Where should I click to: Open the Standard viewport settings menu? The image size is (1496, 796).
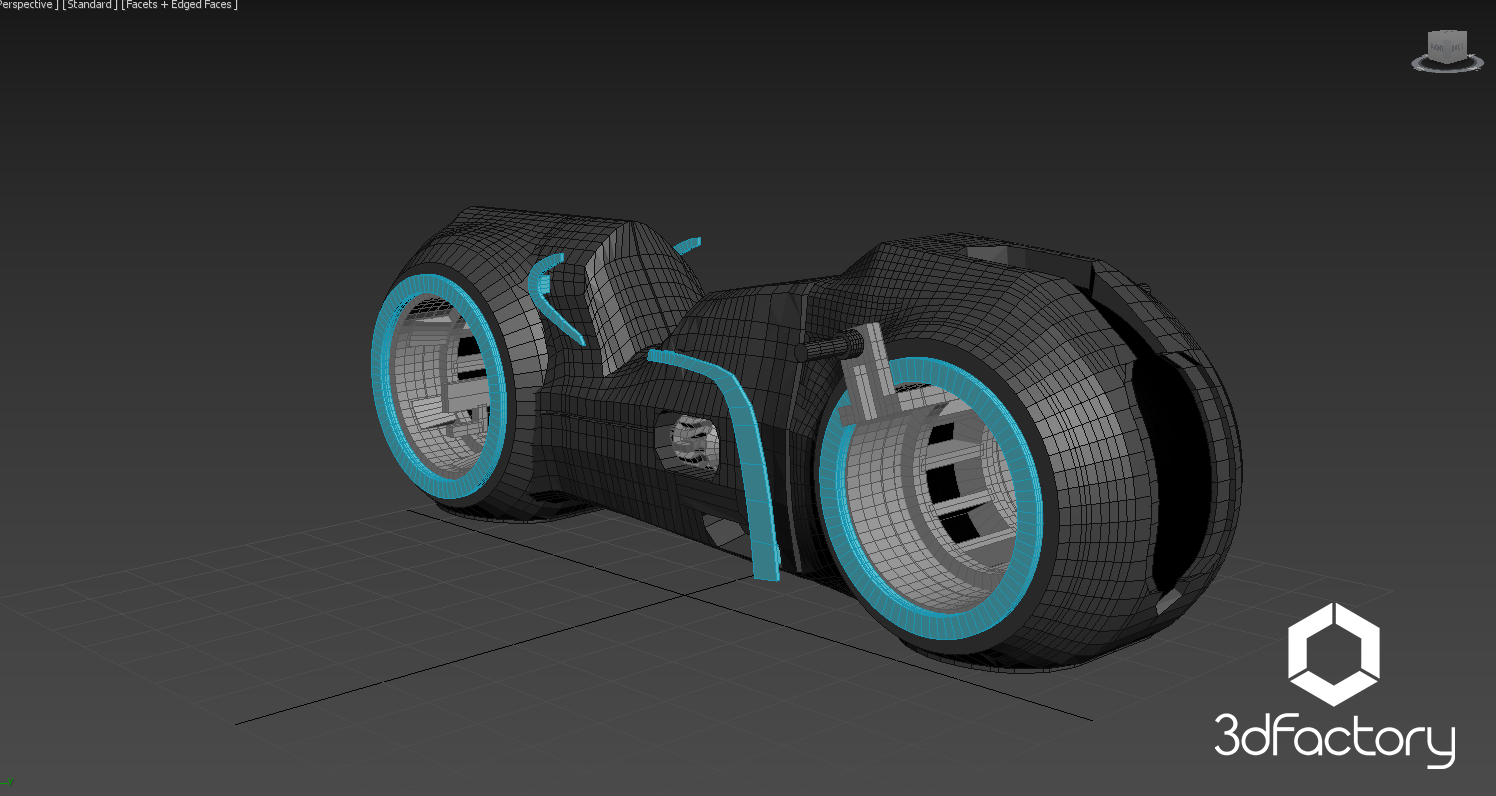88,4
